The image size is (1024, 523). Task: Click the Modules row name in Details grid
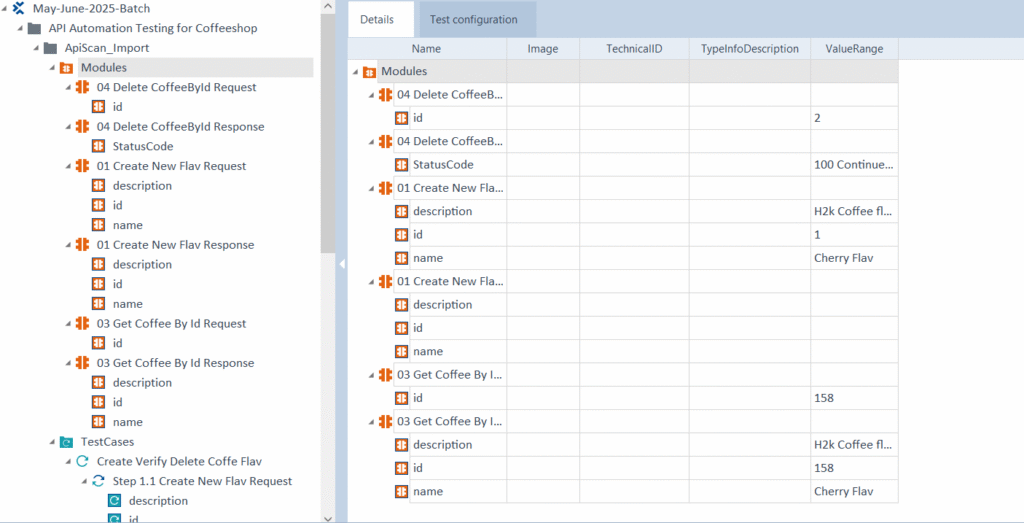point(404,72)
